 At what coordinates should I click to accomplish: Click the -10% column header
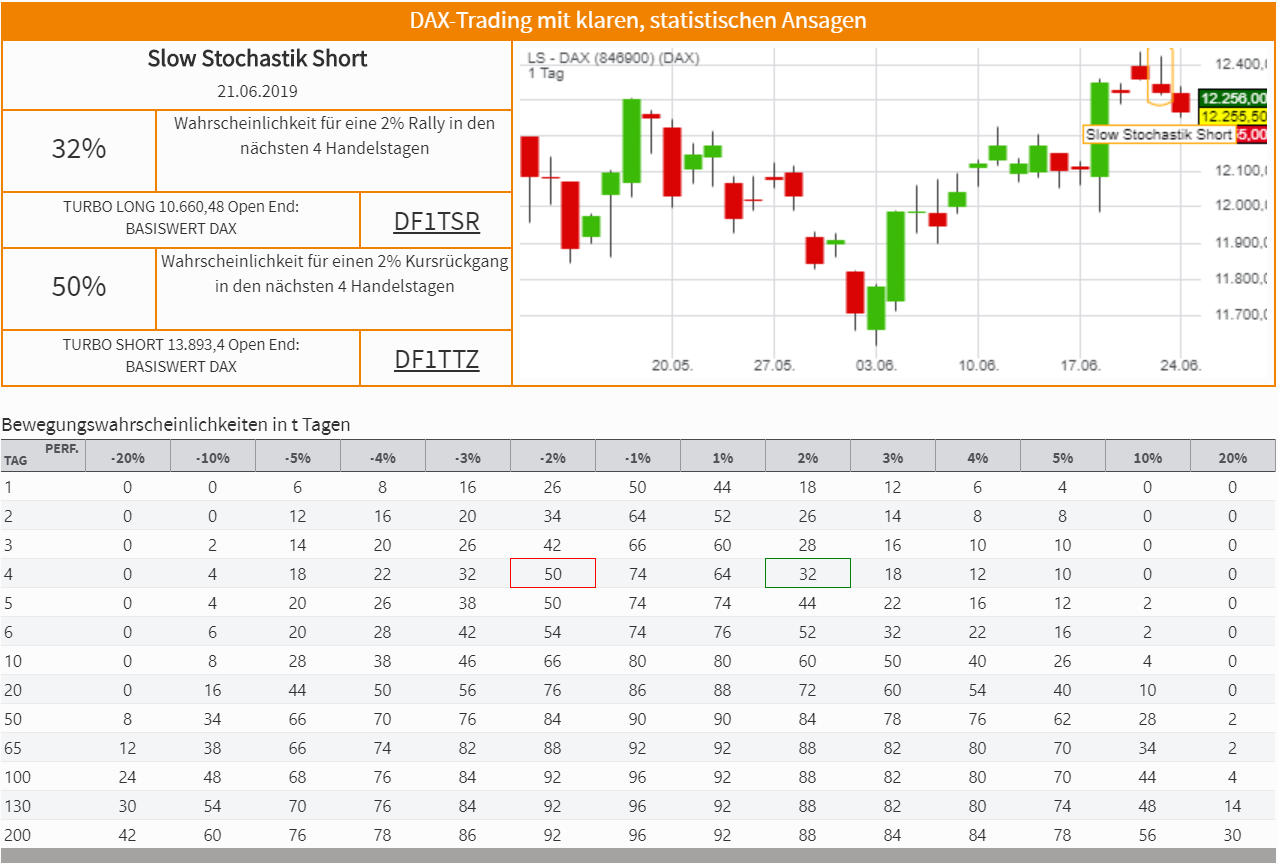(x=213, y=458)
